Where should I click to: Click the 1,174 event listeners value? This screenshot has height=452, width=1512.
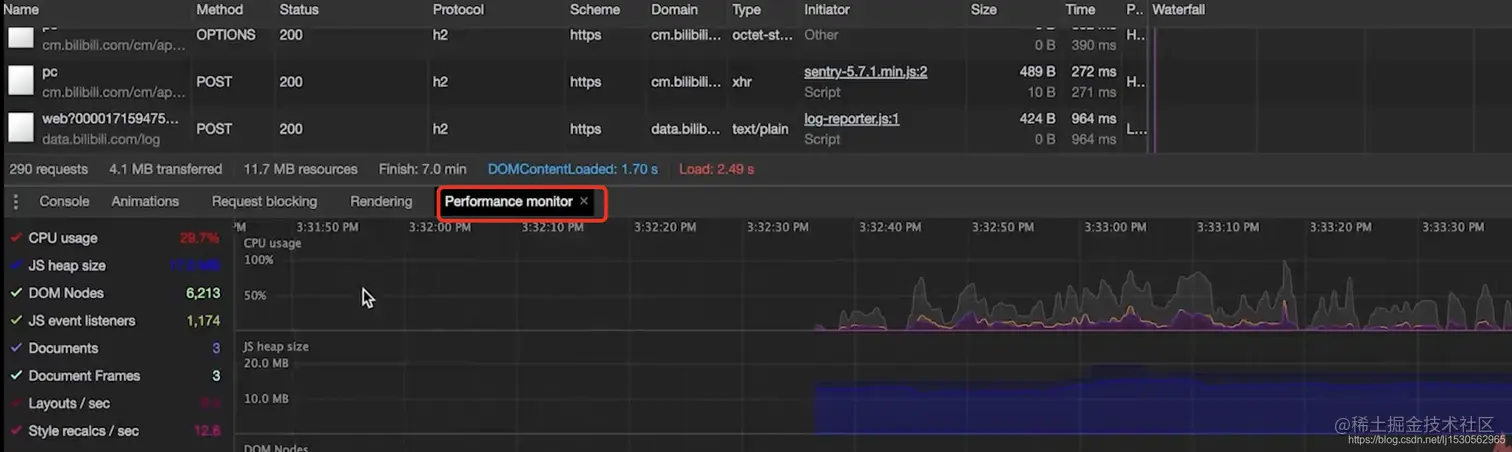pos(203,321)
